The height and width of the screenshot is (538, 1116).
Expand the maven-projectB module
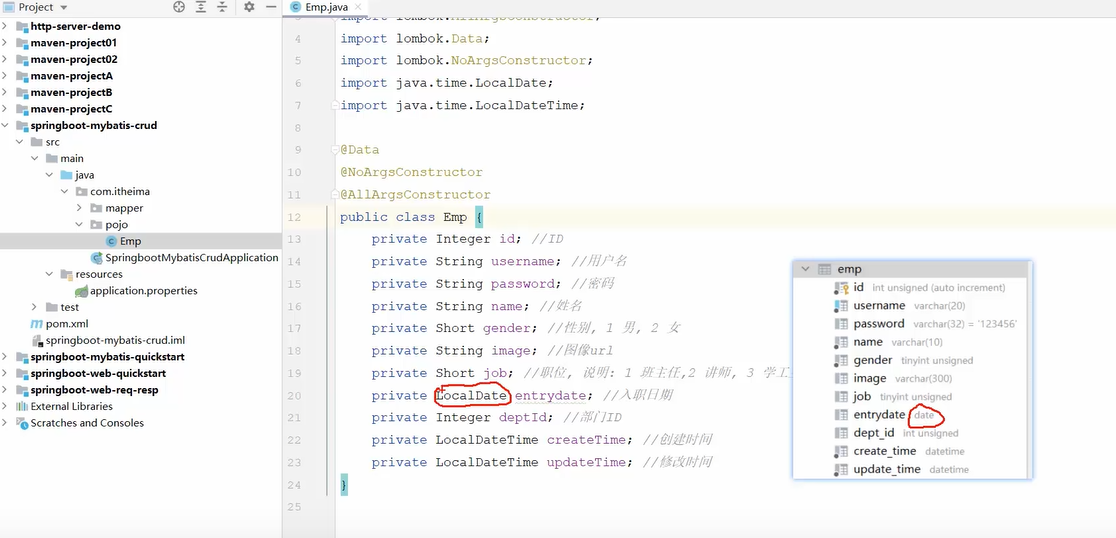coord(6,93)
